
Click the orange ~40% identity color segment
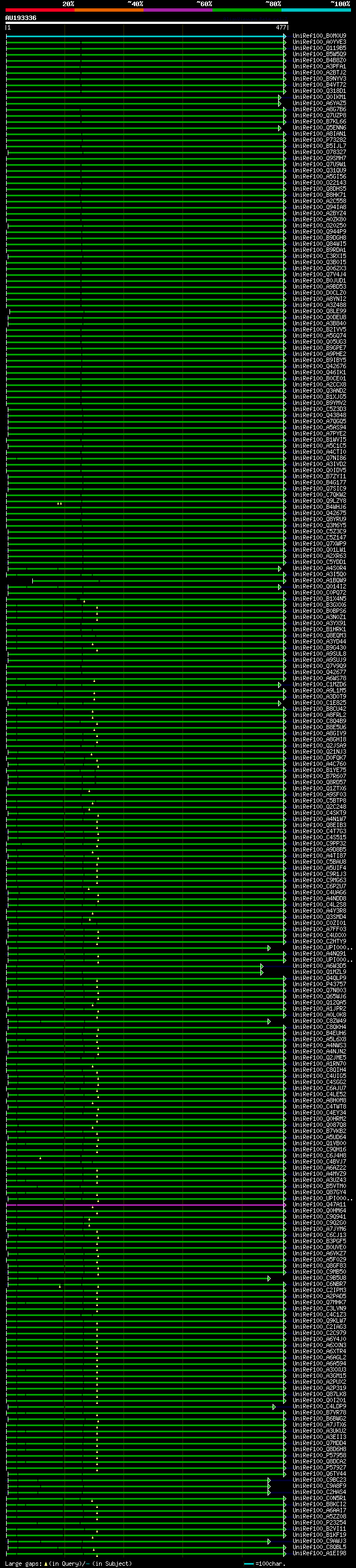point(109,10)
